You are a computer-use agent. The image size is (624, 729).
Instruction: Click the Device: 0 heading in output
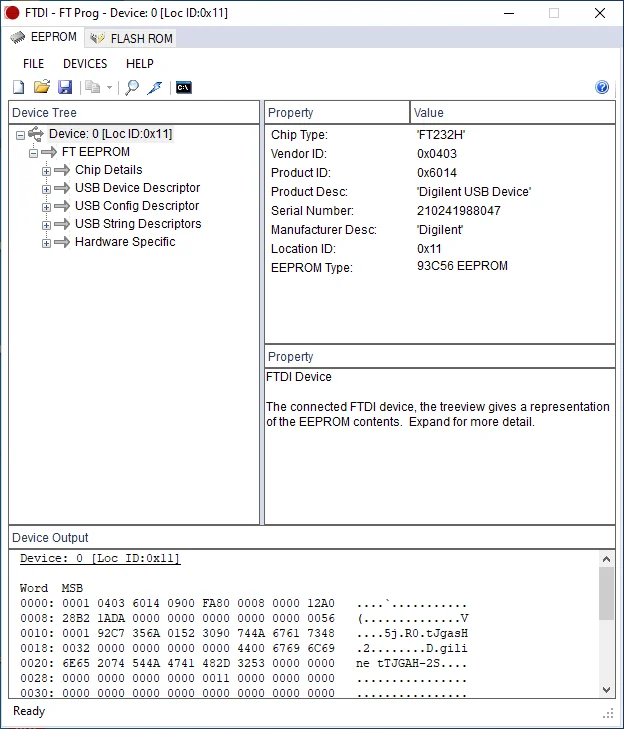(x=100, y=558)
